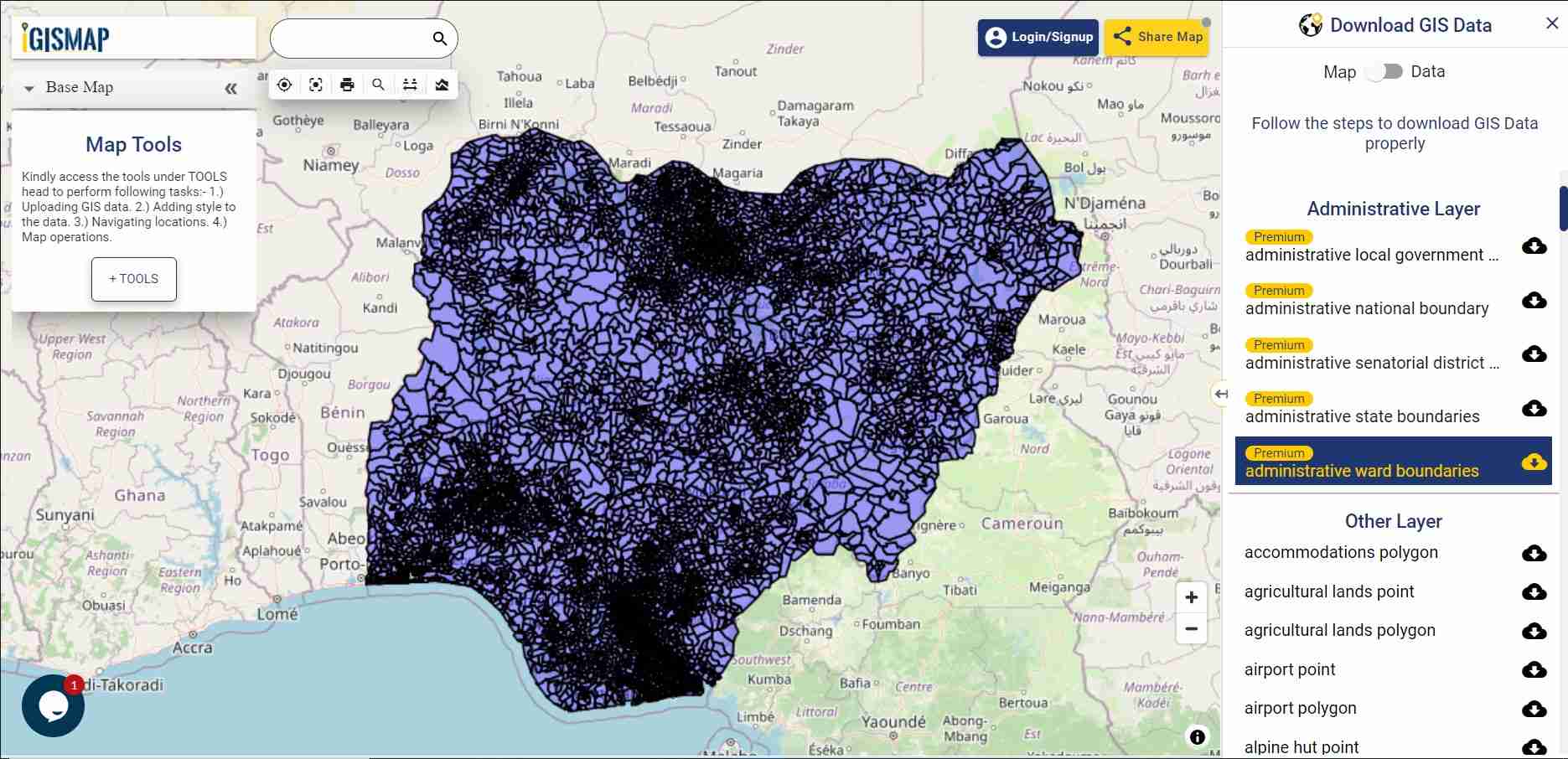Select the magnifier zoom tool on the toolbar

click(x=378, y=84)
